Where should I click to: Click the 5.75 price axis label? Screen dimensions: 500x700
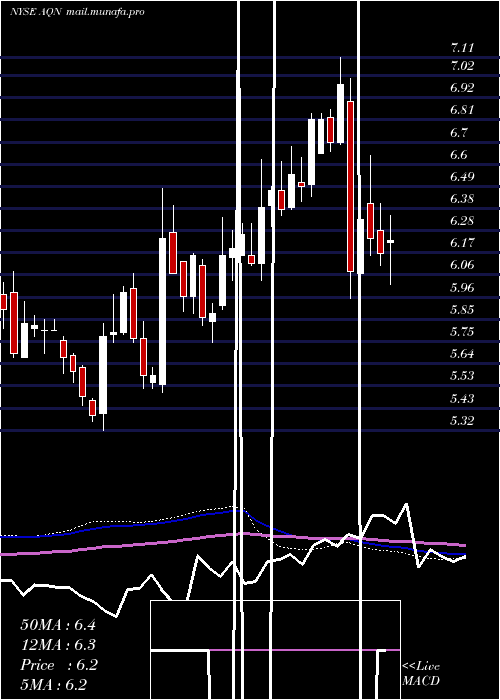(x=462, y=332)
